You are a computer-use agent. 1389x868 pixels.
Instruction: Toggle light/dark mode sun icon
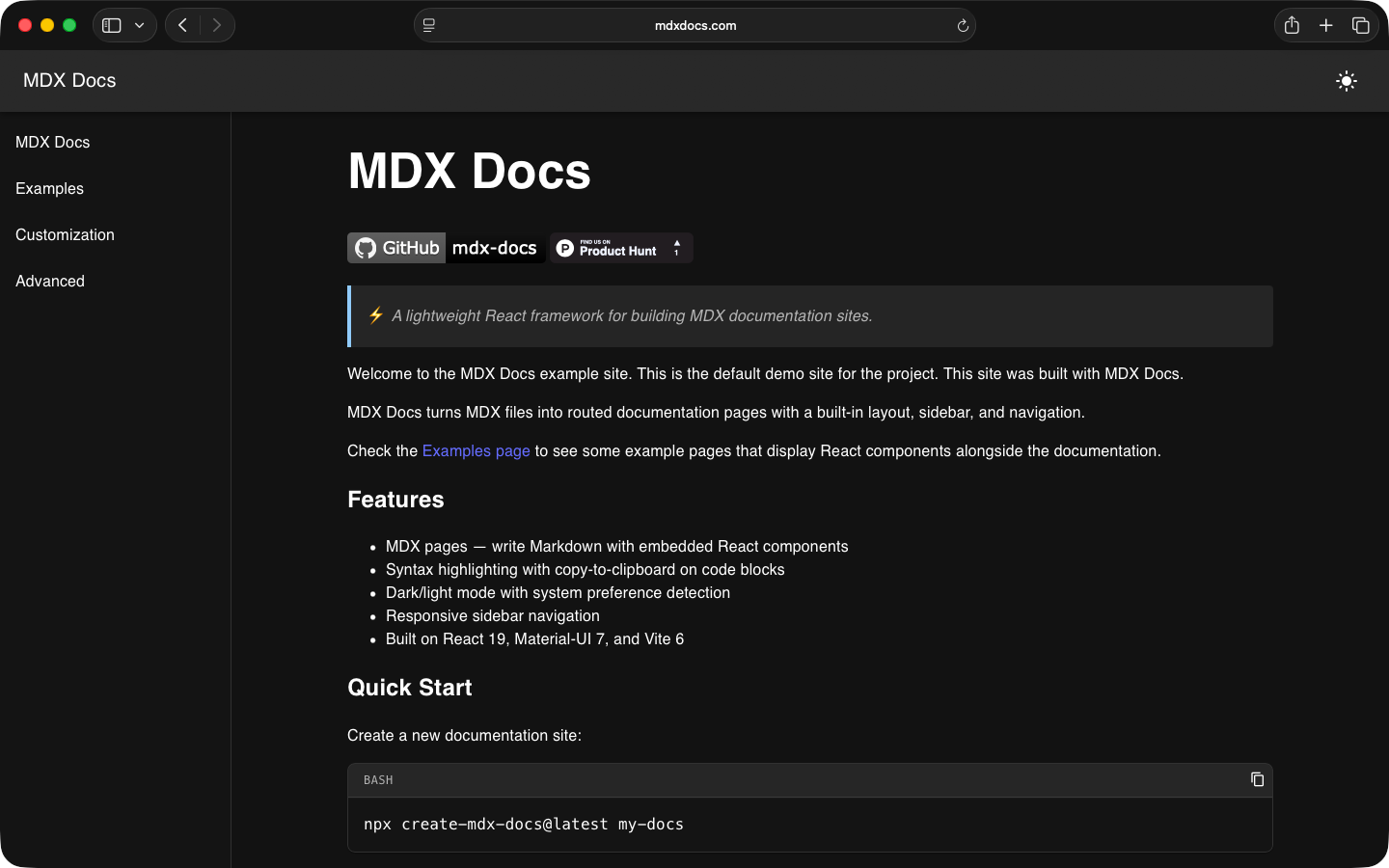tap(1346, 81)
